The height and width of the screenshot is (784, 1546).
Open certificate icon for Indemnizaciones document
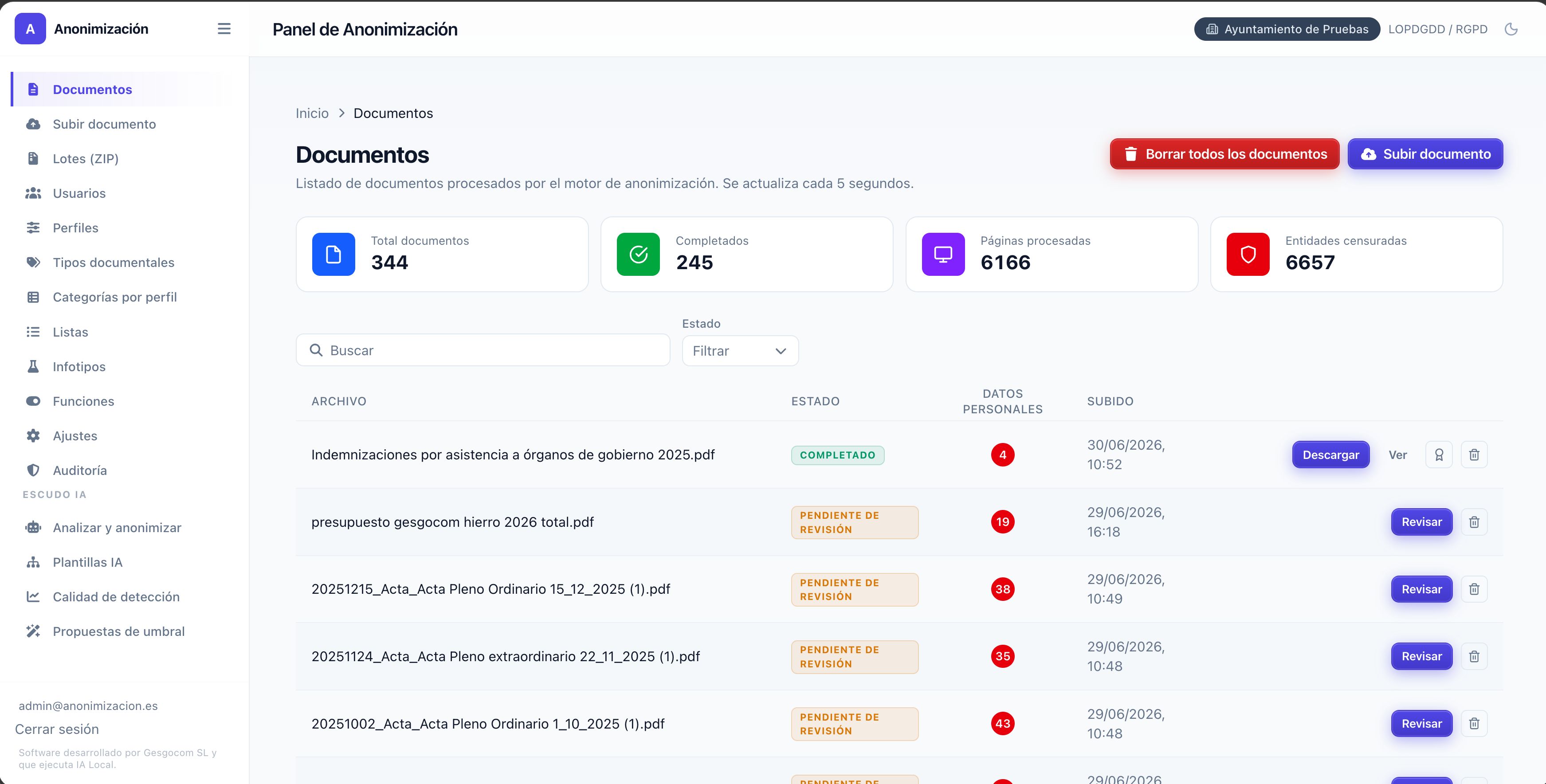[x=1439, y=455]
